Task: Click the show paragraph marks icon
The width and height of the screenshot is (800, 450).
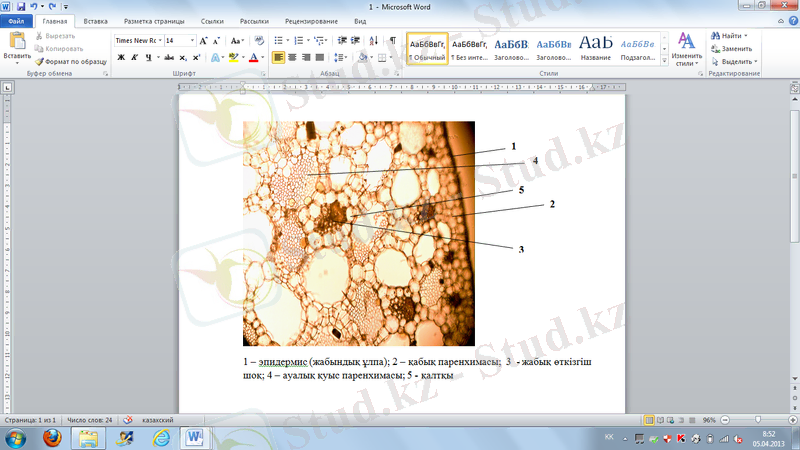Action: (392, 40)
